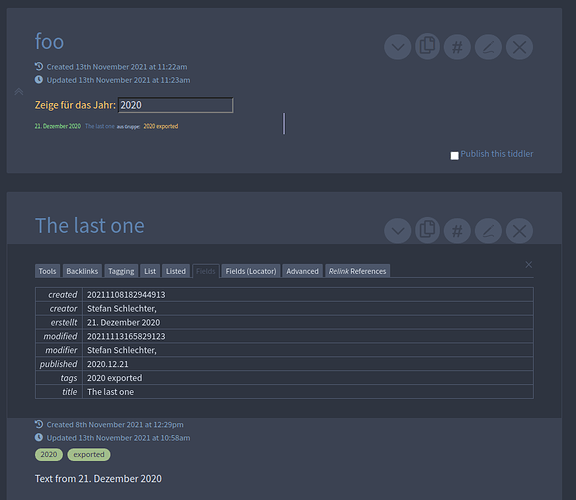Select the Relink References tab

point(357,271)
